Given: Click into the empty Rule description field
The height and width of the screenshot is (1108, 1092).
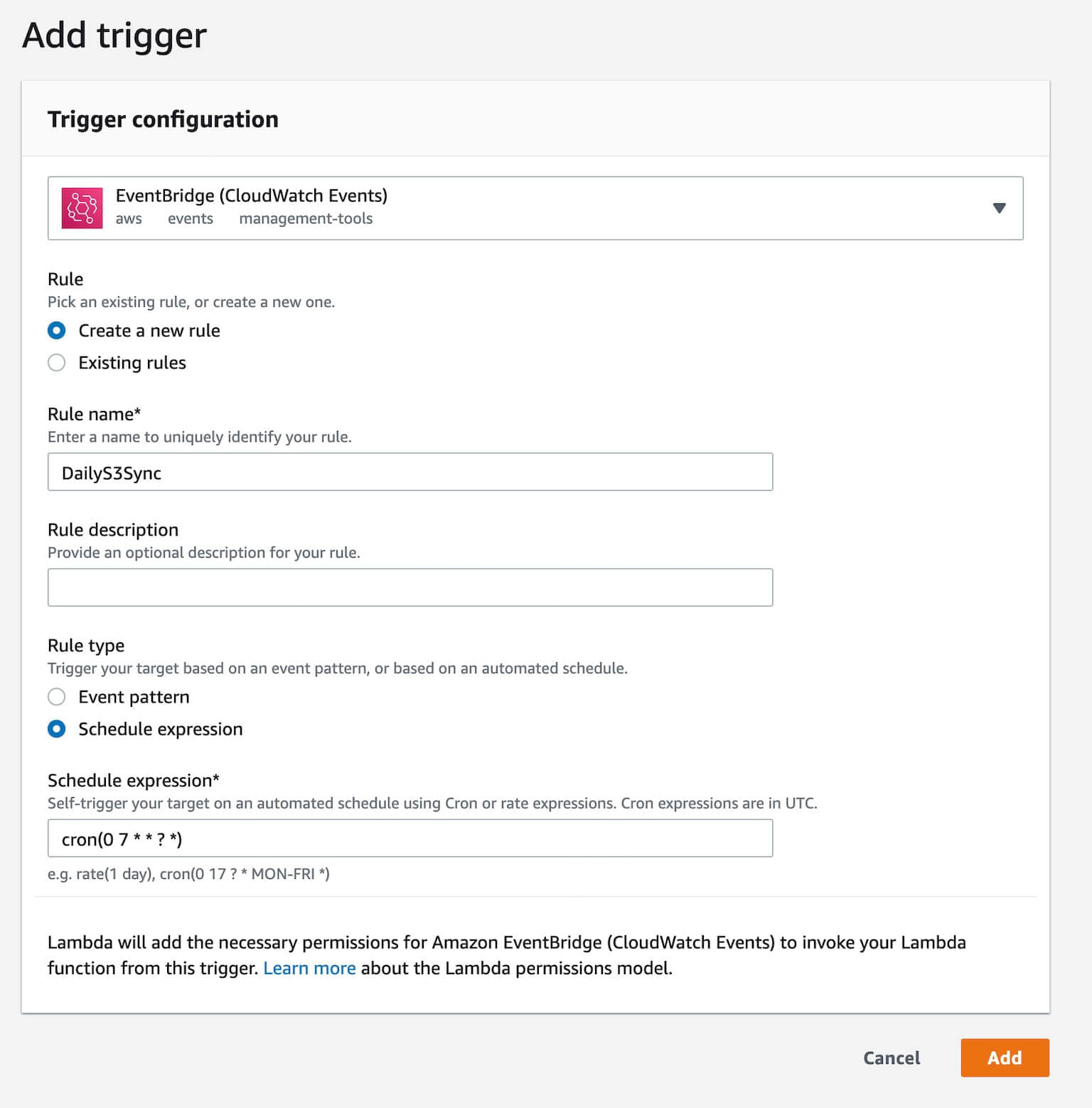Looking at the screenshot, I should point(410,587).
